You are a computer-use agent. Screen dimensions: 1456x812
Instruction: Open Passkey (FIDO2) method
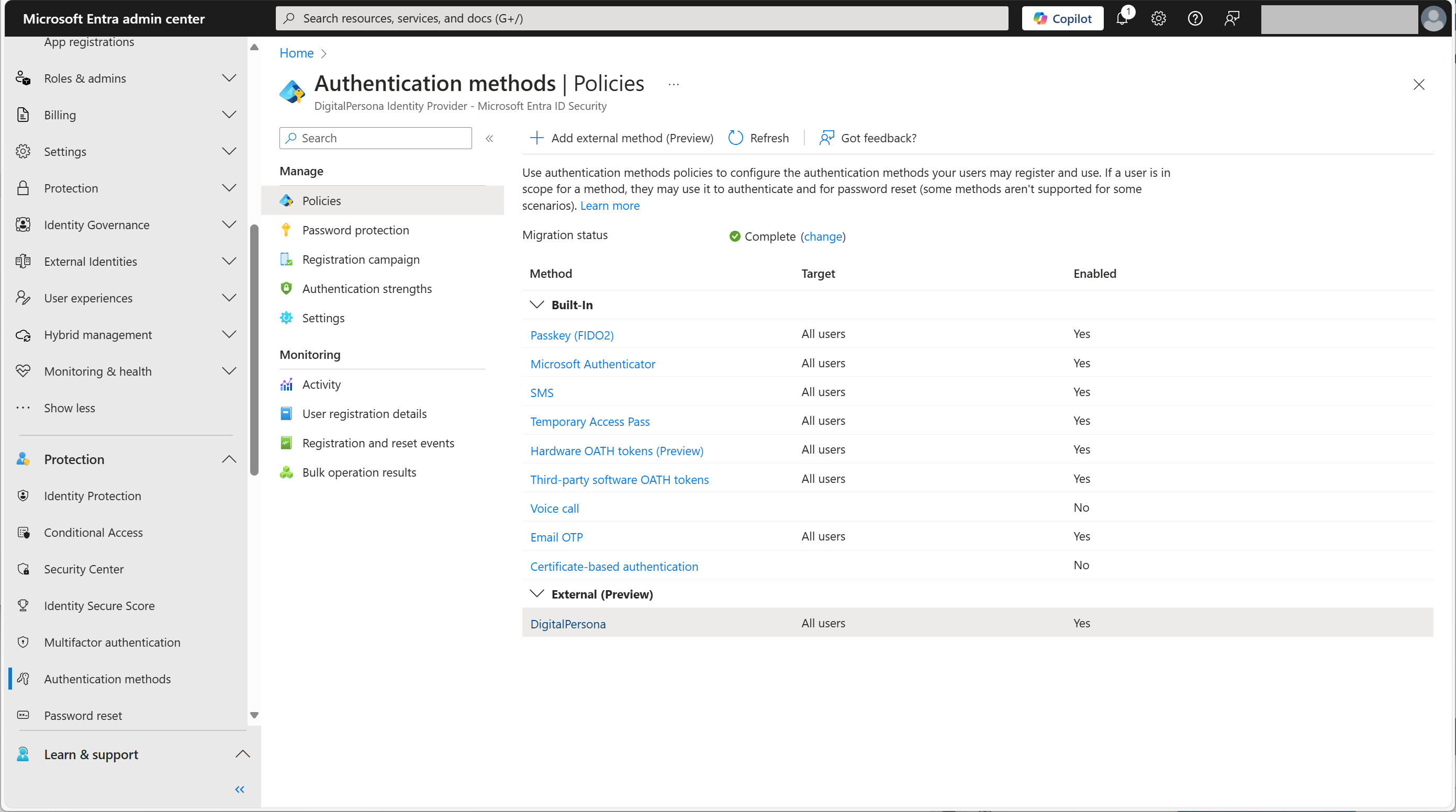tap(572, 335)
